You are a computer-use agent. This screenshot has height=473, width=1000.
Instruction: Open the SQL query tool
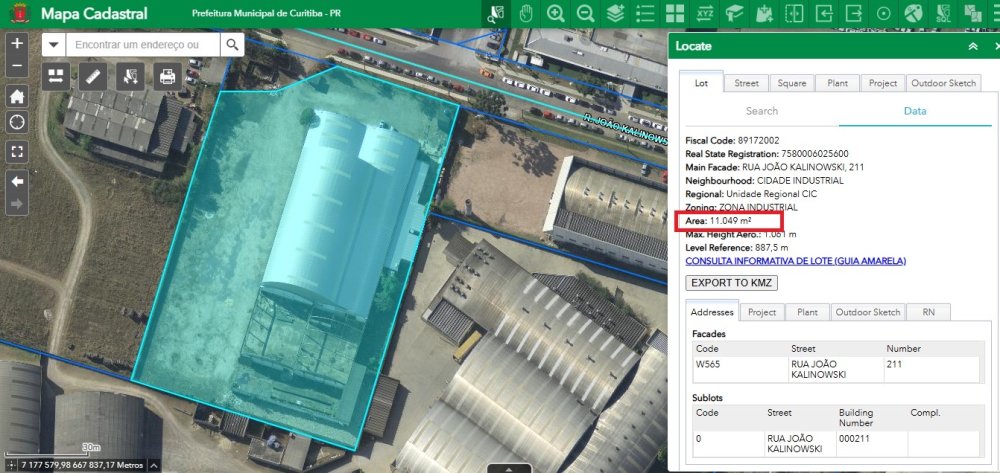pos(943,14)
